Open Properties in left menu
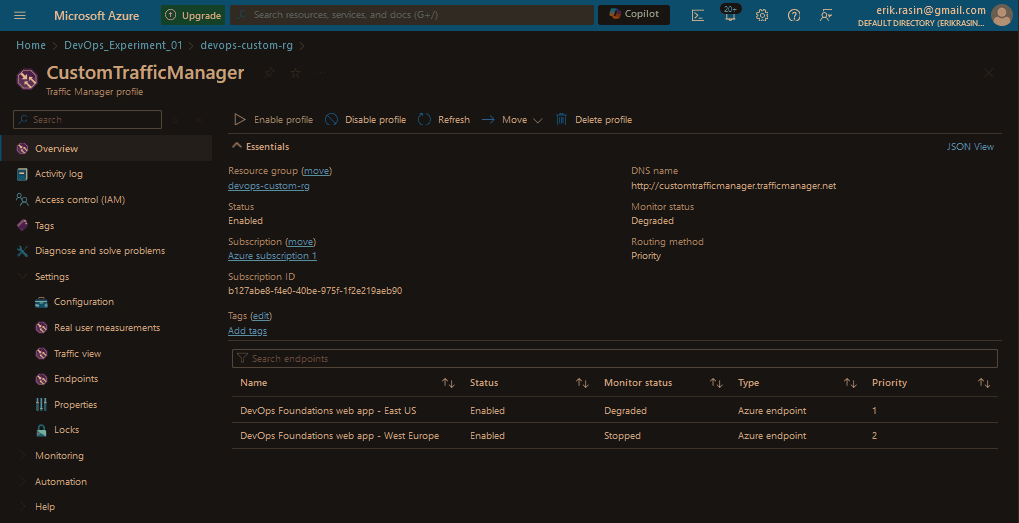This screenshot has height=523, width=1019. point(75,405)
